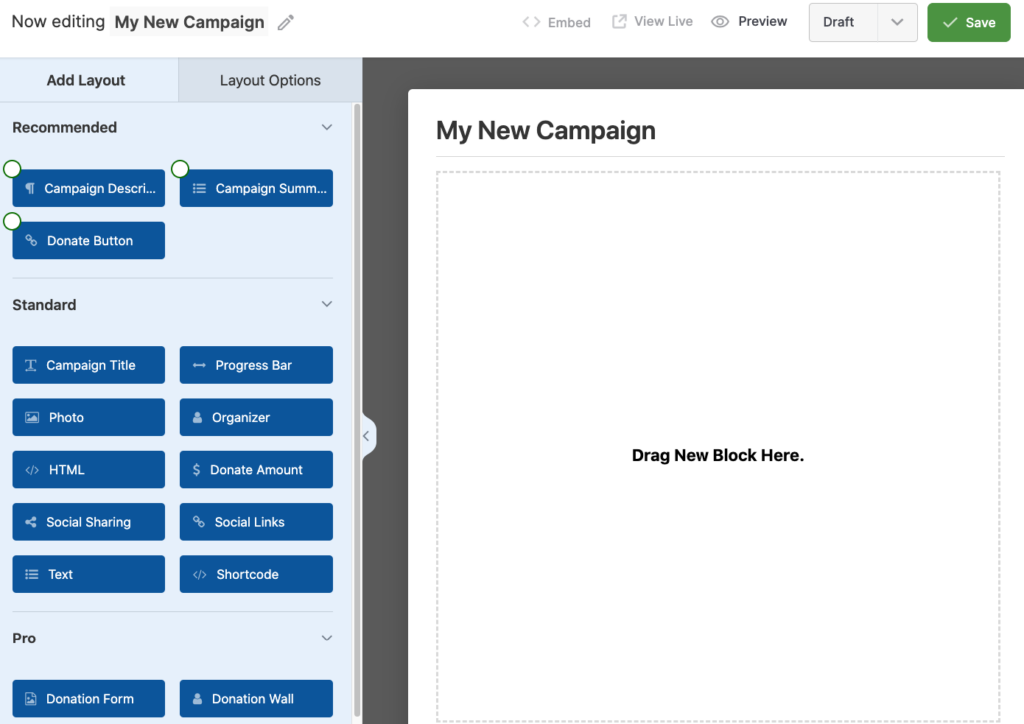Click the pencil icon to rename campaign
The image size is (1024, 724).
[x=286, y=22]
